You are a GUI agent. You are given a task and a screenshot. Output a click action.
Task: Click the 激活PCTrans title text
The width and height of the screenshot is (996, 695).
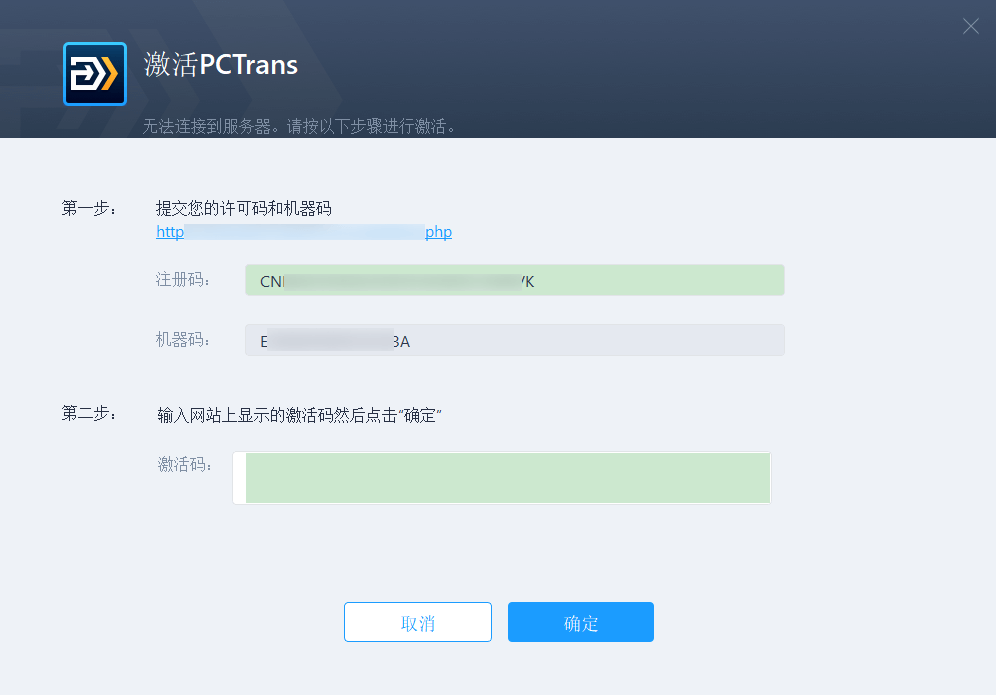(x=221, y=66)
